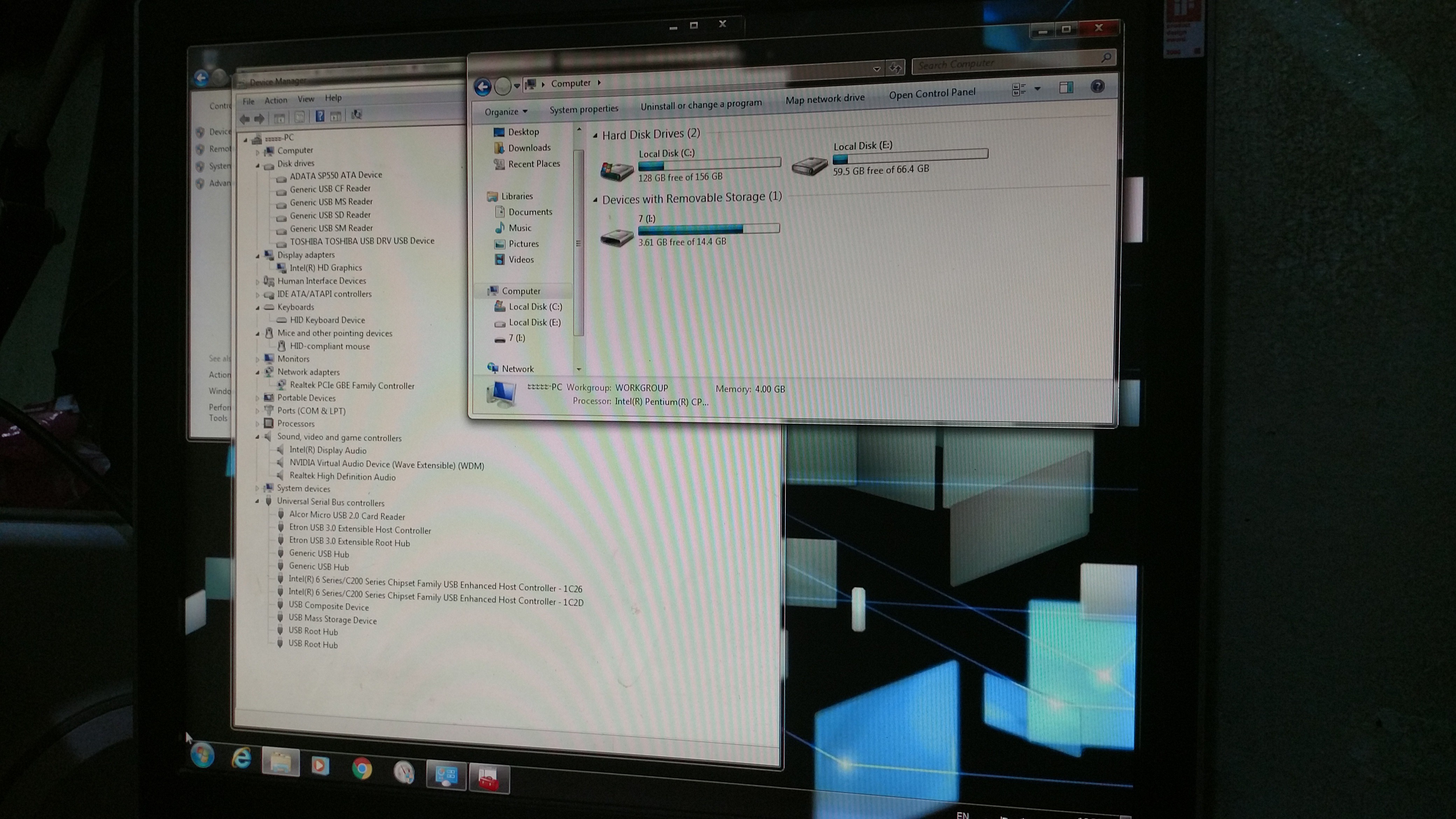Click Device Manager scan for hardware changes icon
The width and height of the screenshot is (1456, 819).
coord(356,115)
